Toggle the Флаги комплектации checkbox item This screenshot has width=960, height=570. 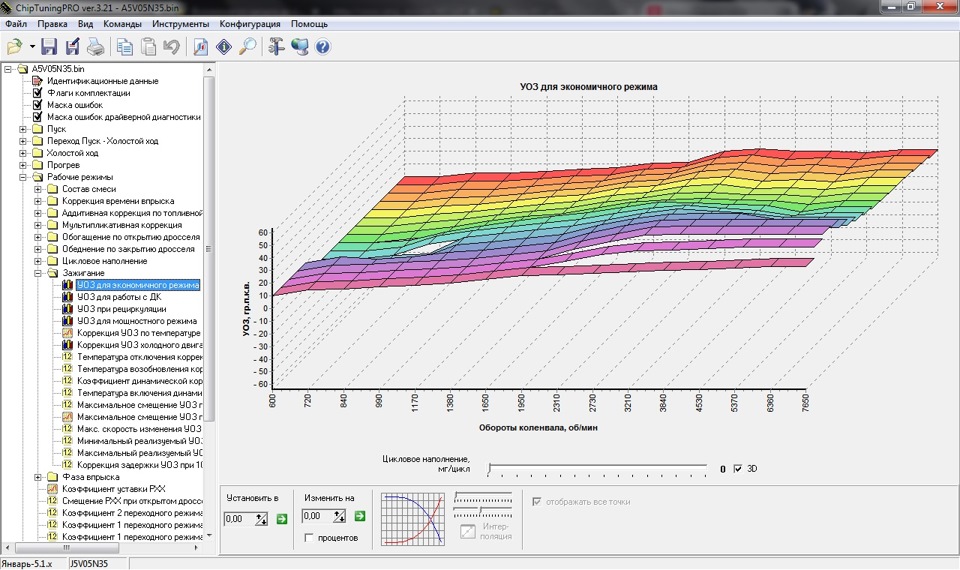pyautogui.click(x=38, y=93)
